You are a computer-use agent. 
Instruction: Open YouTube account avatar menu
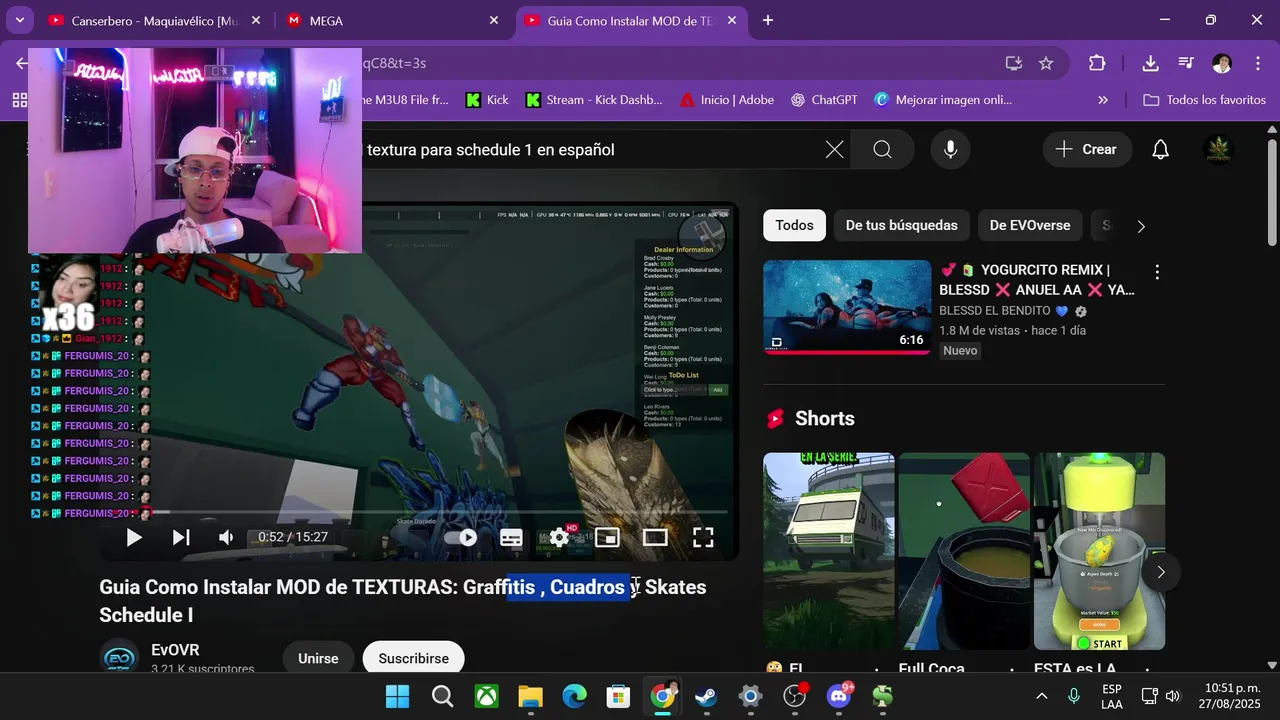click(x=1218, y=150)
